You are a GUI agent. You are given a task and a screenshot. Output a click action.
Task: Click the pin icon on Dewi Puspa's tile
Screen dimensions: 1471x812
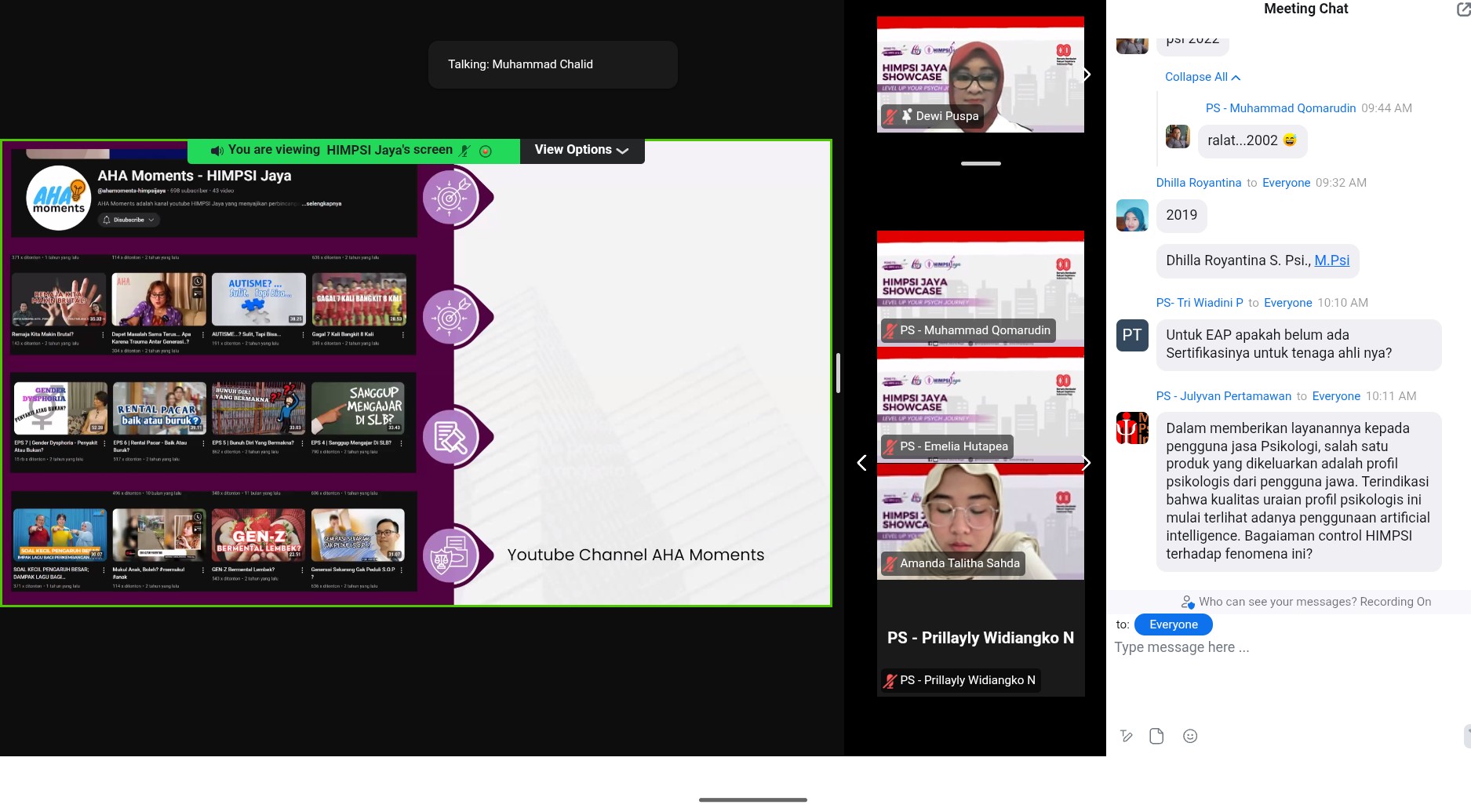(x=907, y=116)
